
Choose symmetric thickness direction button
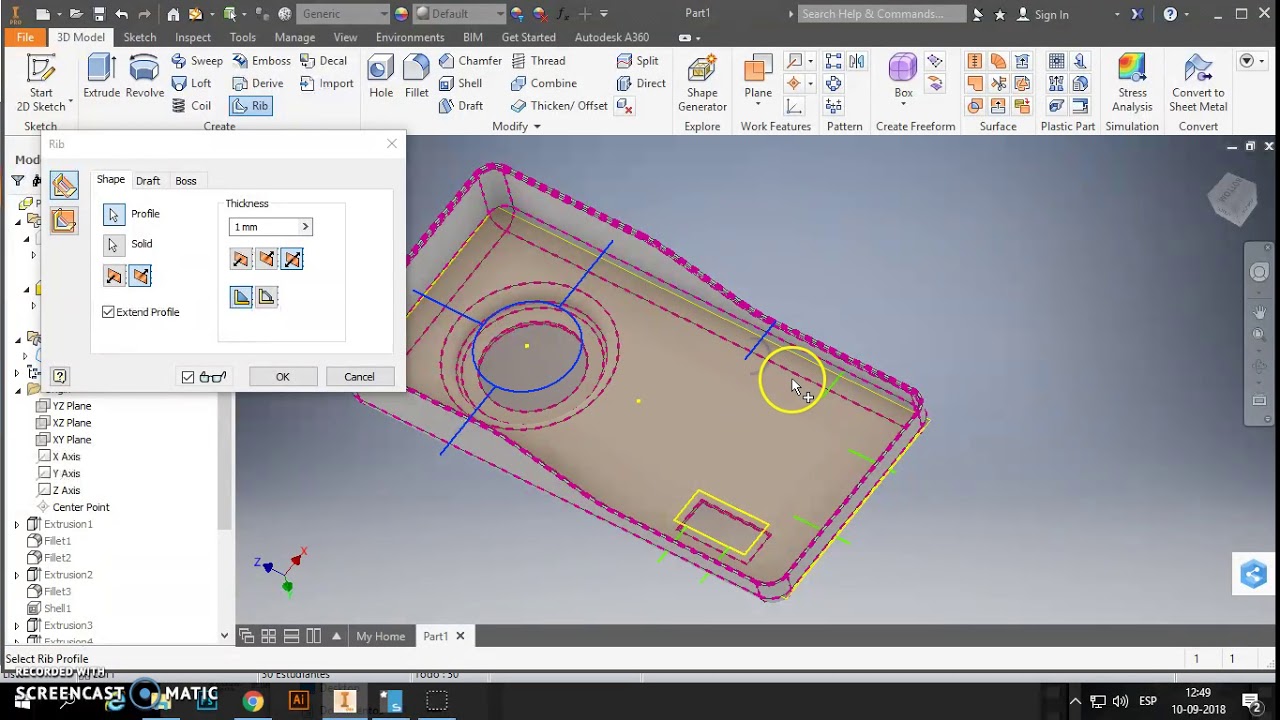(x=292, y=260)
